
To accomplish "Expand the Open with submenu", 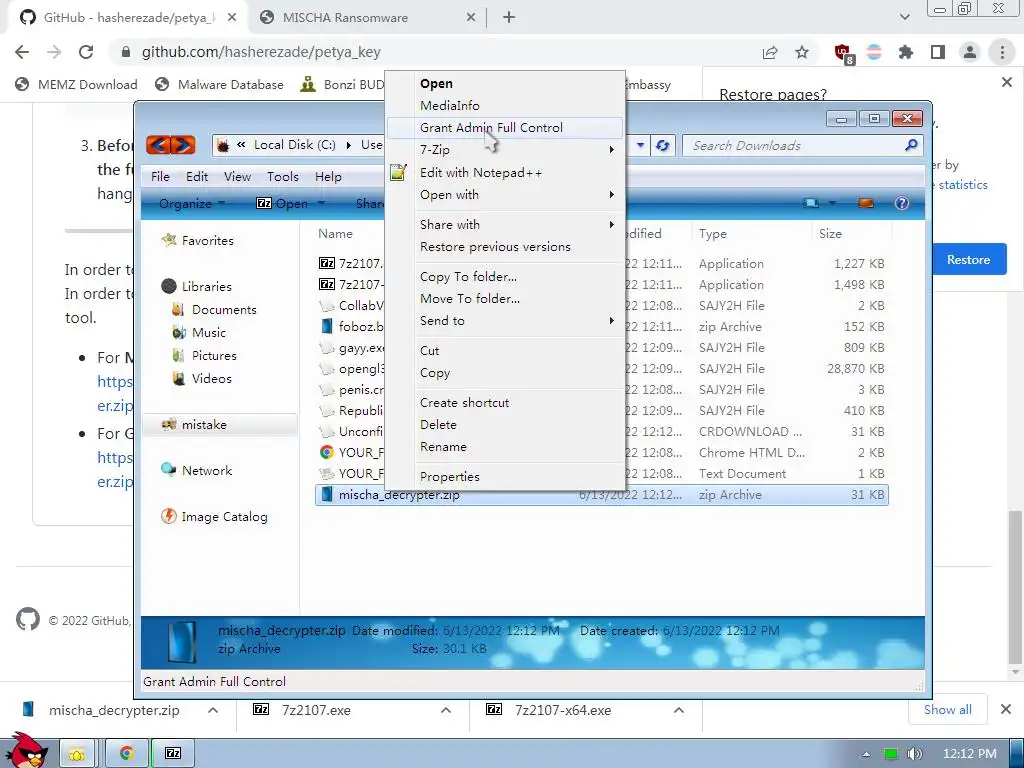I will pos(505,195).
